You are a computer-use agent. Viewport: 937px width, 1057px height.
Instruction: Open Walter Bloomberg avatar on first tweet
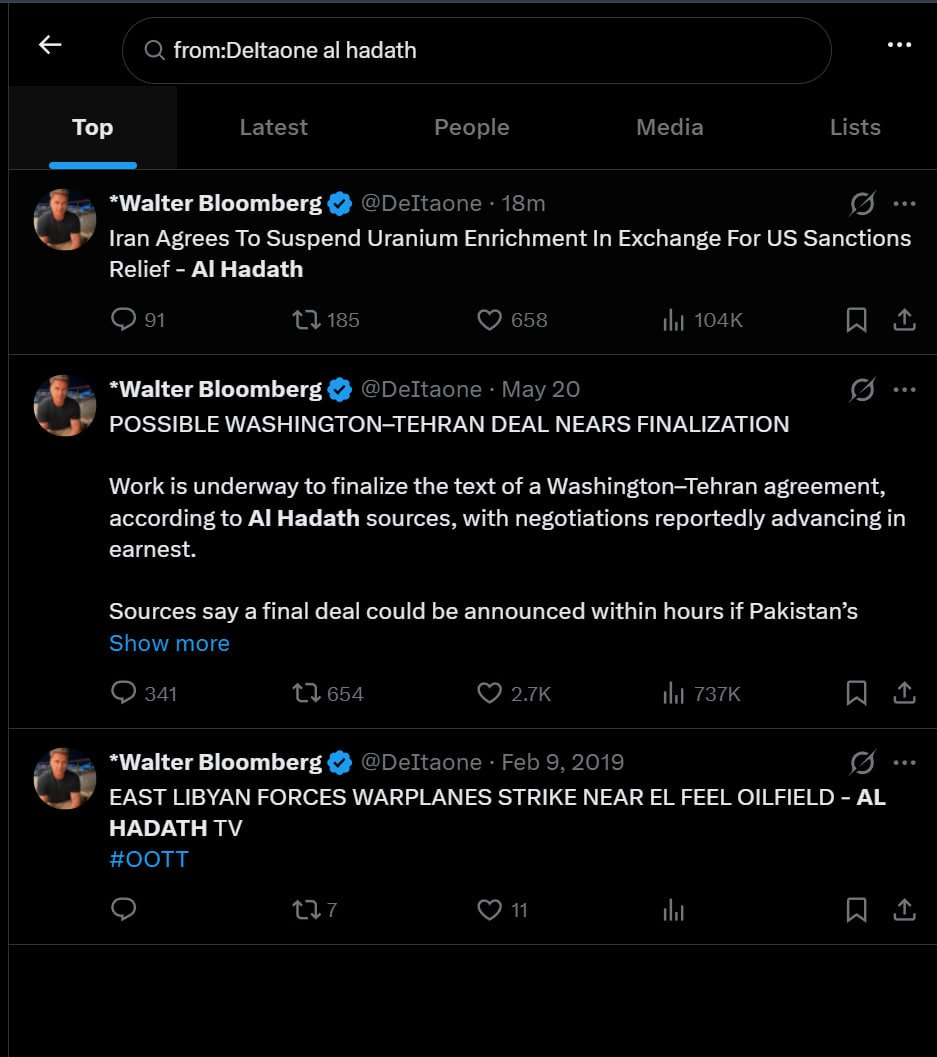tap(65, 220)
